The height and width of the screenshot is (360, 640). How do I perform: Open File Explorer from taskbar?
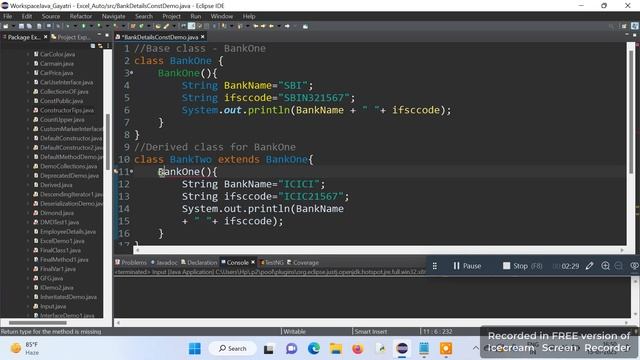336,348
